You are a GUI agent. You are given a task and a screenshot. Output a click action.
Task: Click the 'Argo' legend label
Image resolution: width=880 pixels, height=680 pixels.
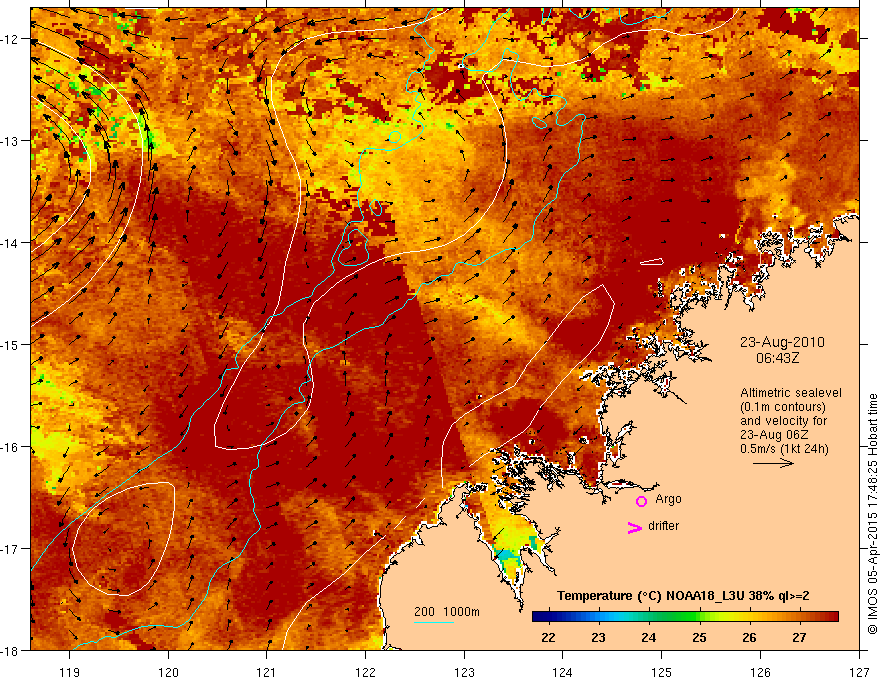point(668,499)
